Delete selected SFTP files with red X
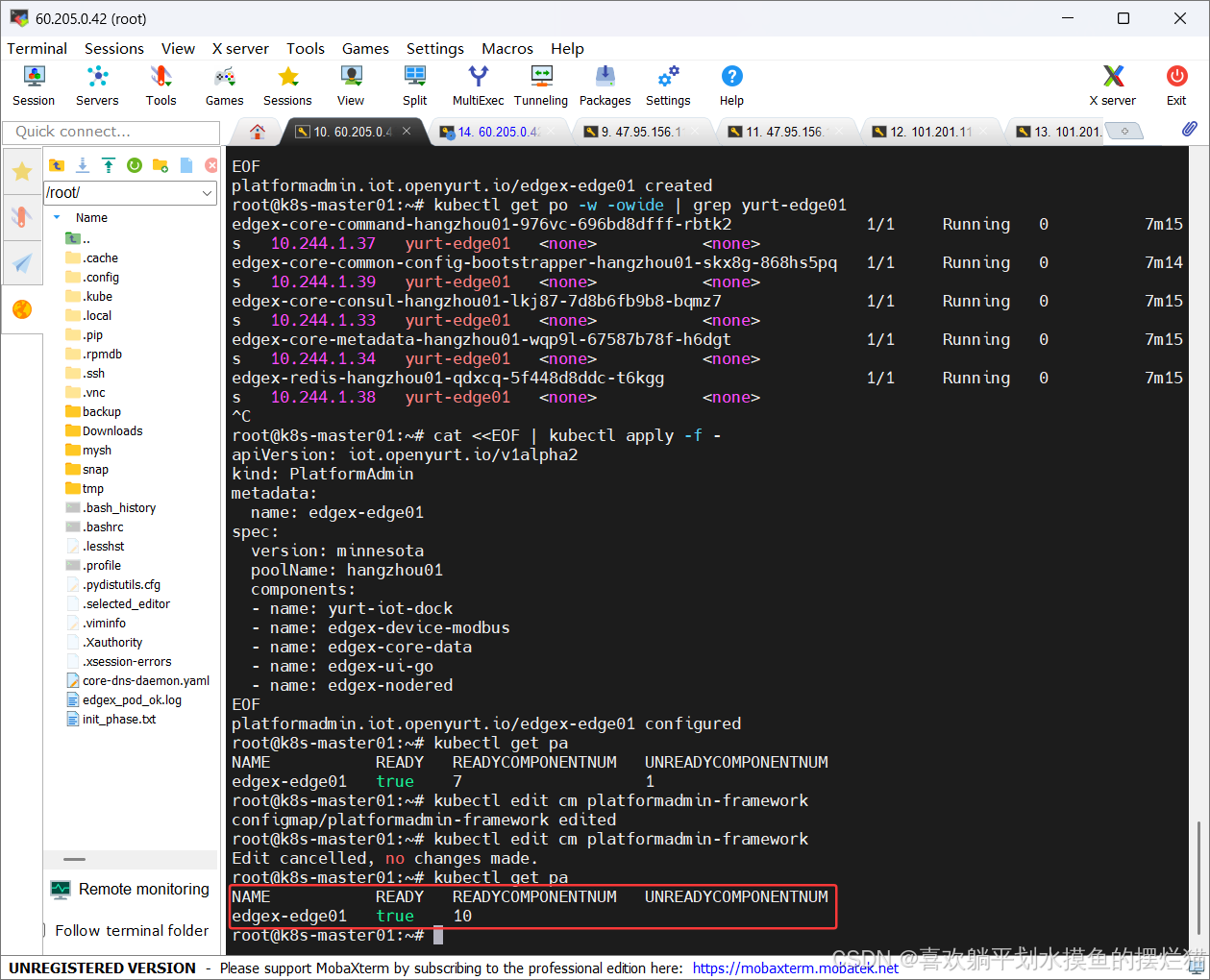Viewport: 1210px width, 980px height. (211, 165)
